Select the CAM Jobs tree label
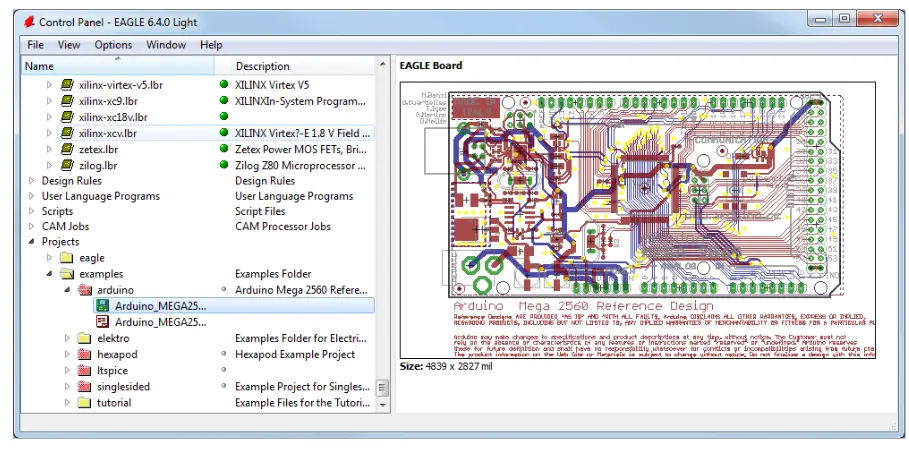Screen dimensions: 909x450 (65, 226)
